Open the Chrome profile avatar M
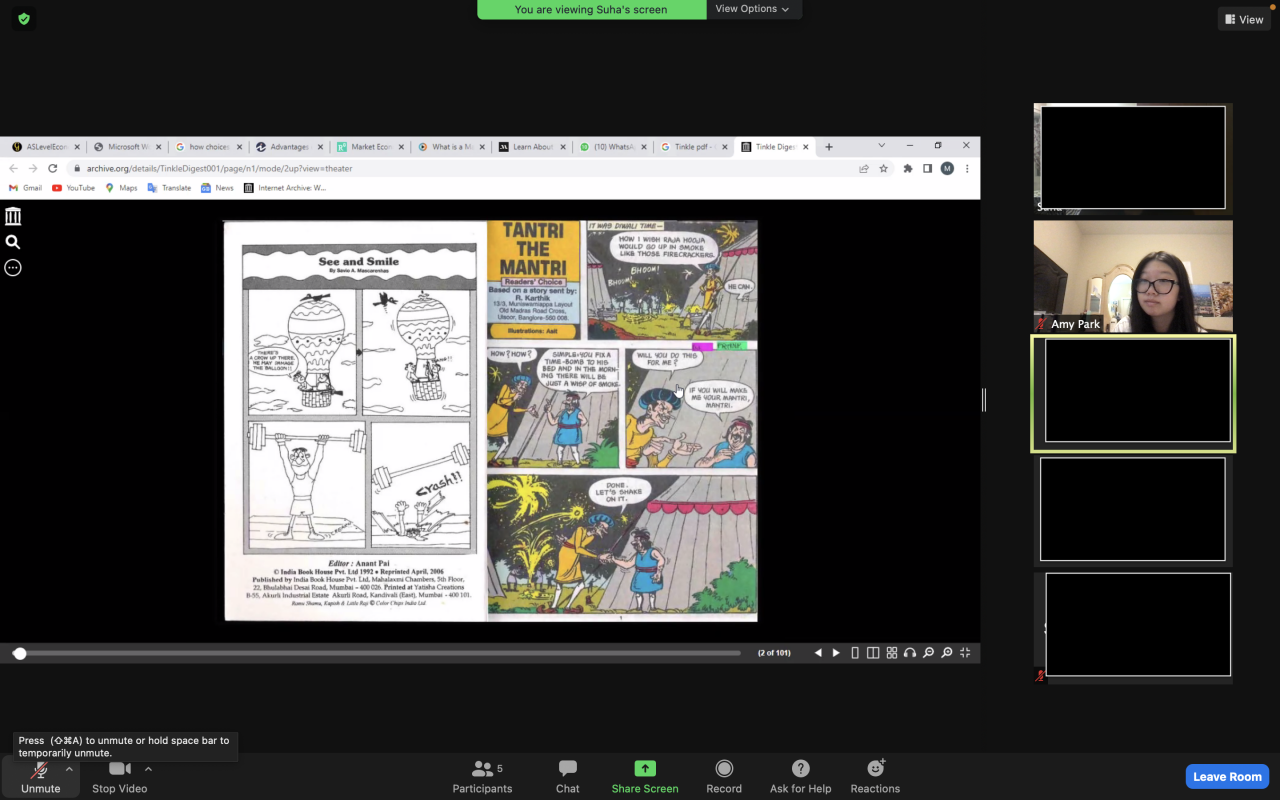Viewport: 1280px width, 800px height. [947, 169]
